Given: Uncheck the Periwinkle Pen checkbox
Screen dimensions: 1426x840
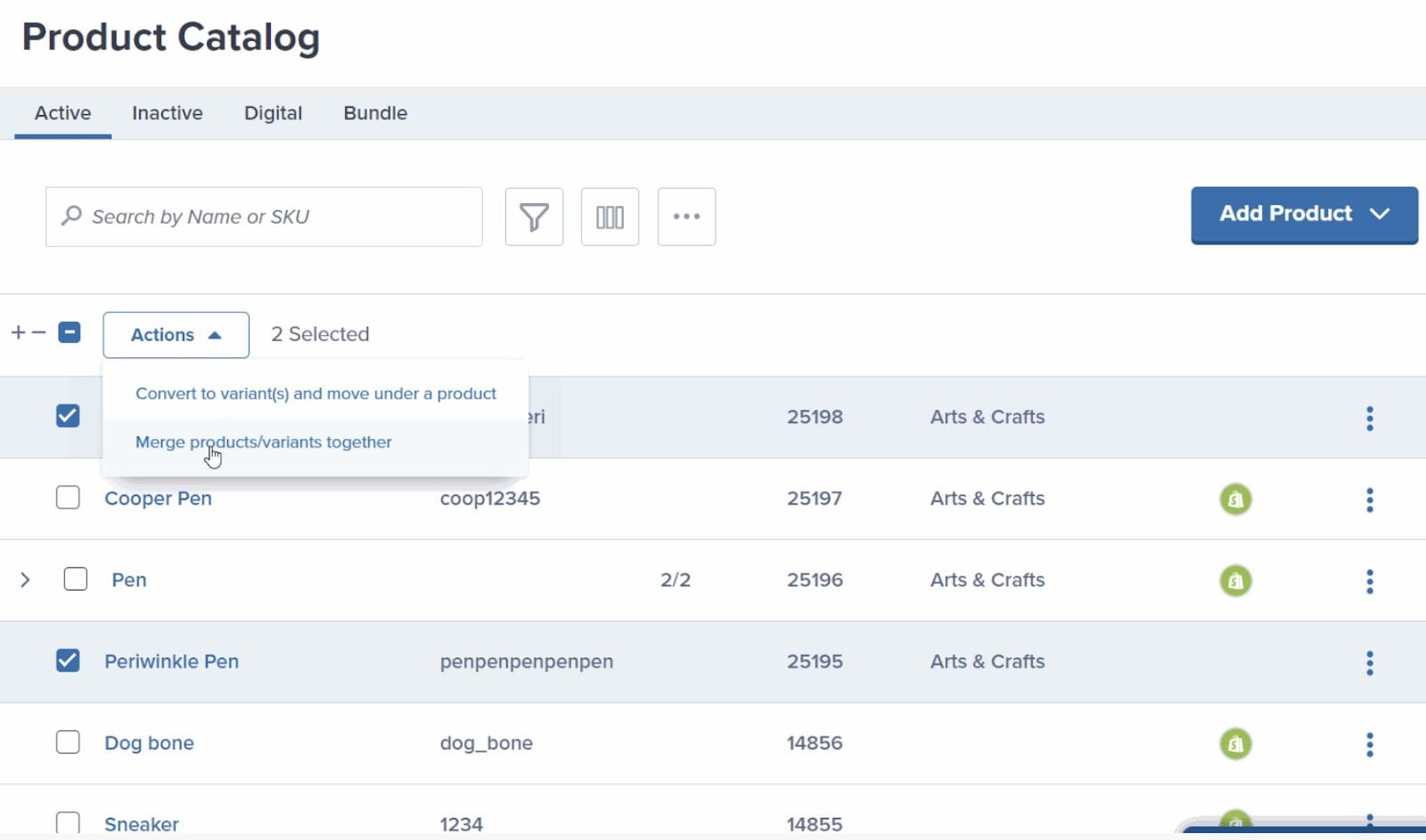Looking at the screenshot, I should 68,661.
